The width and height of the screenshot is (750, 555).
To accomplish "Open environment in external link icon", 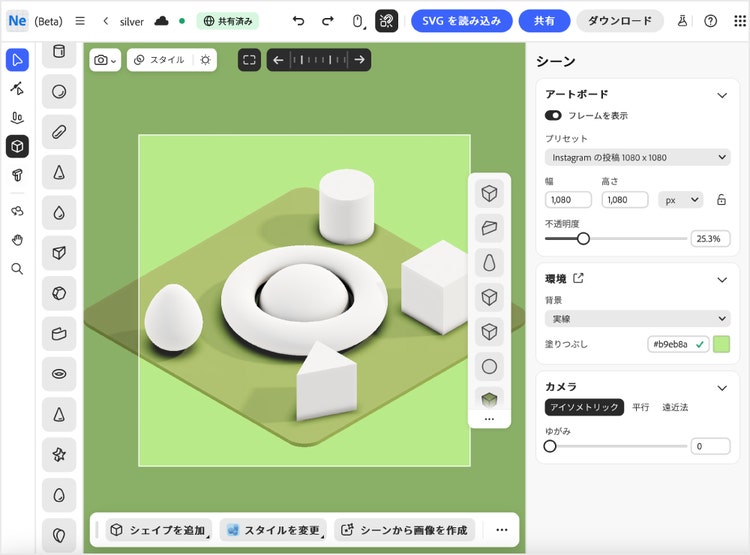I will 578,278.
